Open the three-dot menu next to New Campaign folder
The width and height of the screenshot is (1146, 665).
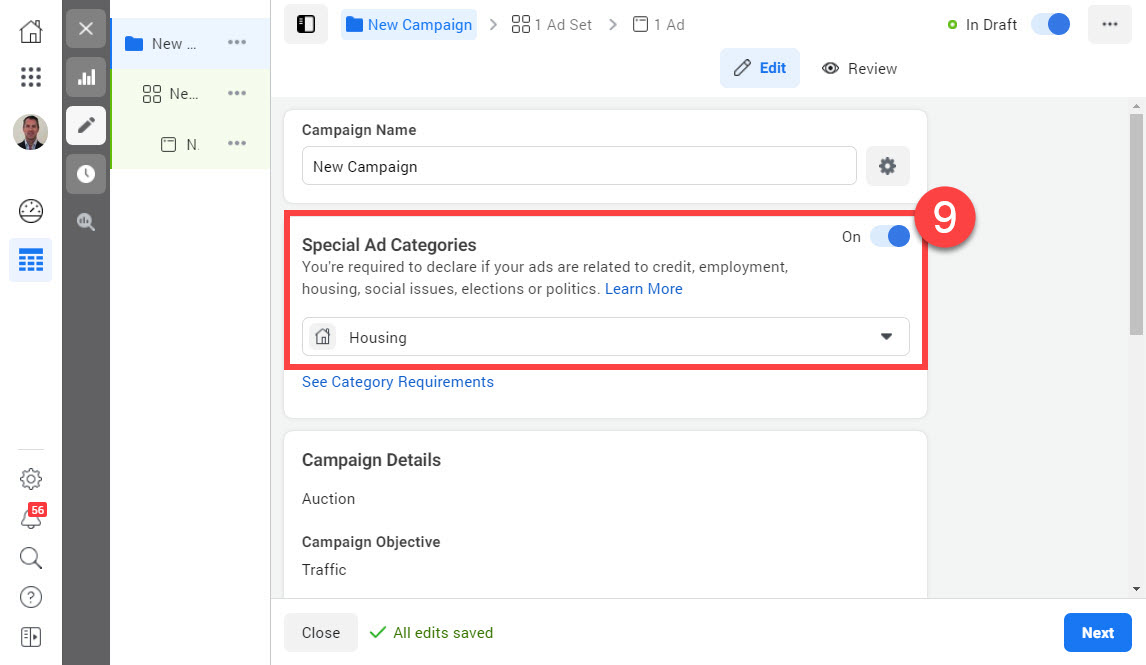(x=237, y=43)
